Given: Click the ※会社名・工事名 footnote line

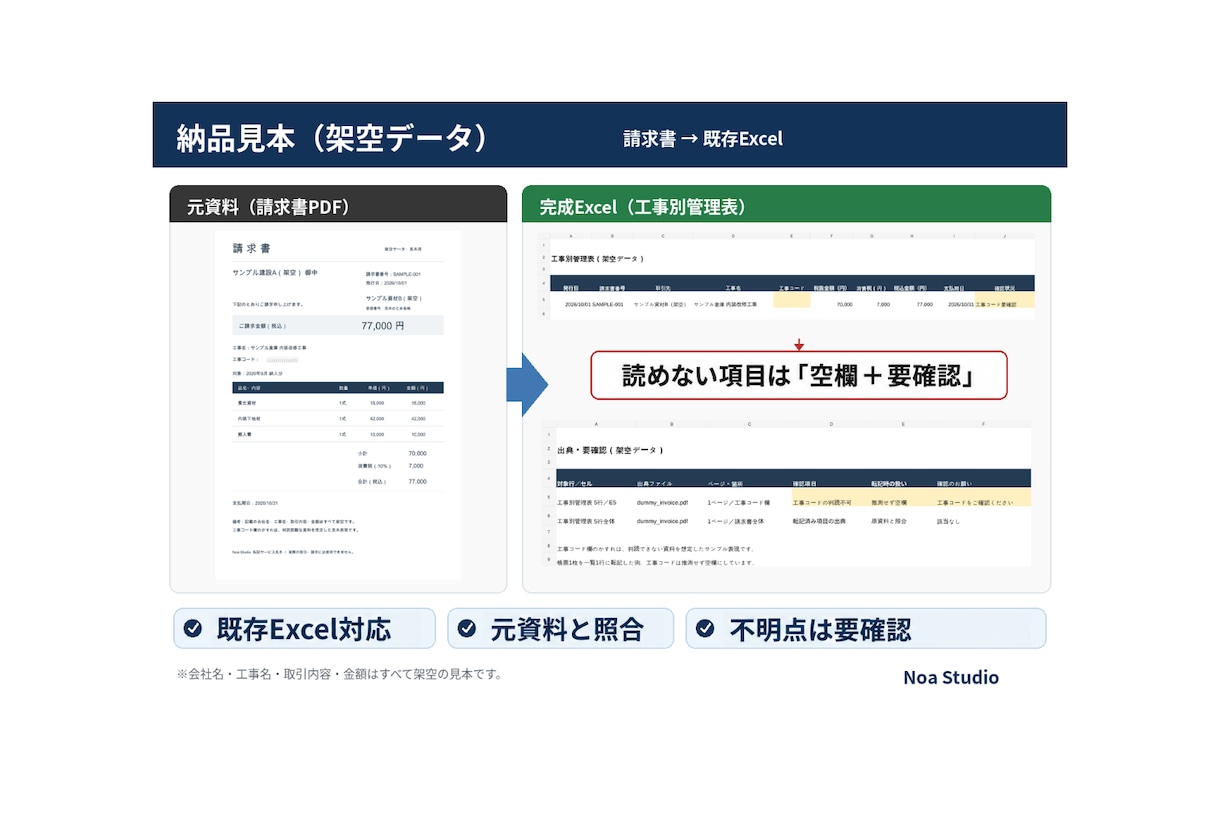Looking at the screenshot, I should [x=339, y=674].
